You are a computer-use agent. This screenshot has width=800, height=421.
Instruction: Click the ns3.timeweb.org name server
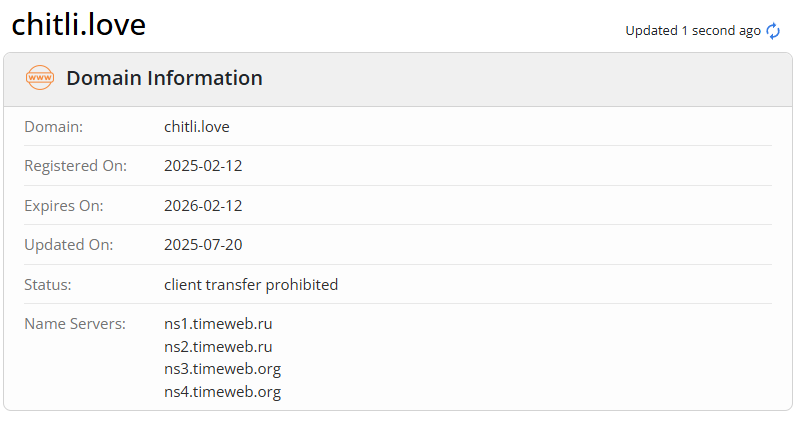coord(222,369)
